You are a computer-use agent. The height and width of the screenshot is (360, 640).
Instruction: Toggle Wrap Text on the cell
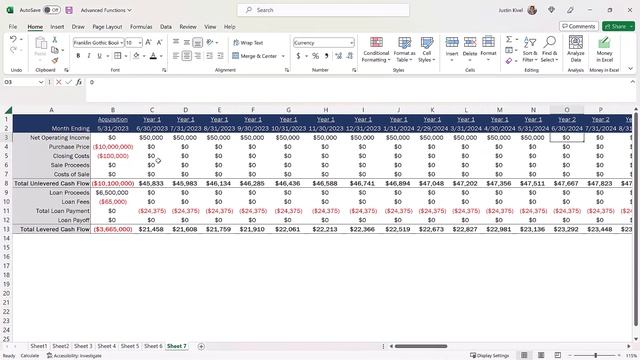click(248, 42)
